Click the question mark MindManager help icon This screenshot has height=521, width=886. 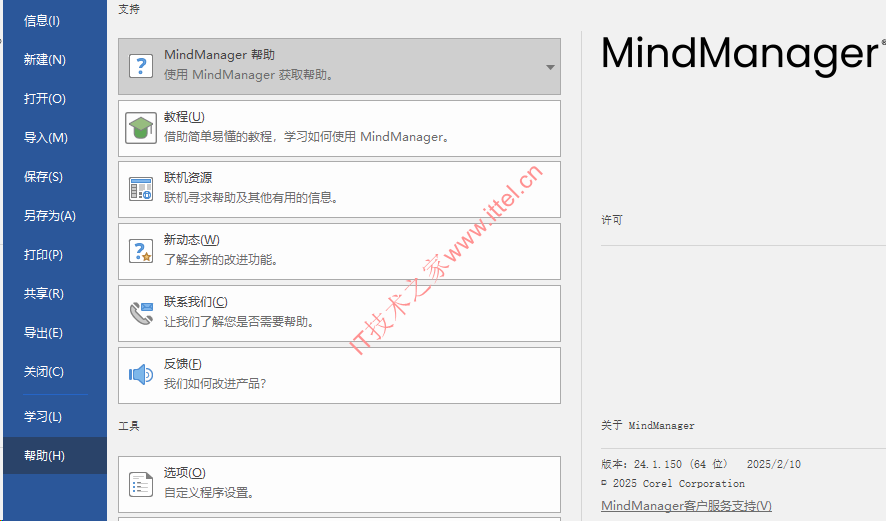(141, 66)
